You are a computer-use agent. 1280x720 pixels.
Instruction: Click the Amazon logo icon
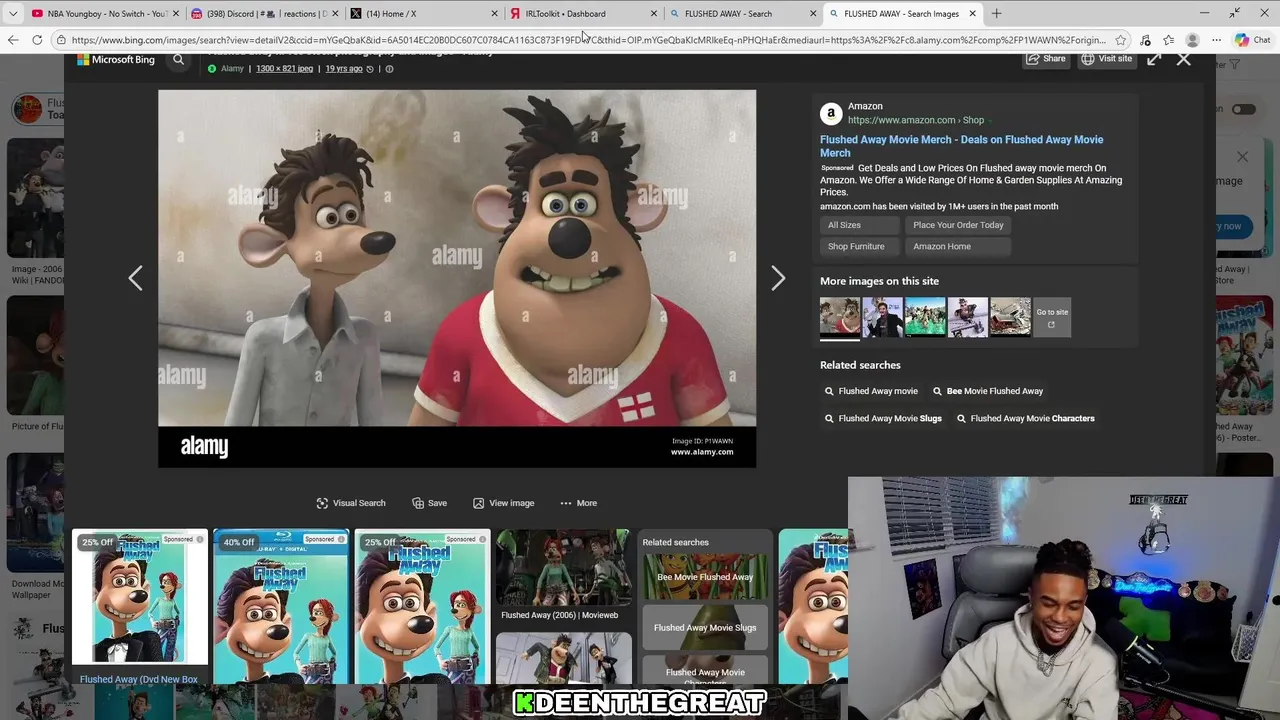tap(831, 113)
